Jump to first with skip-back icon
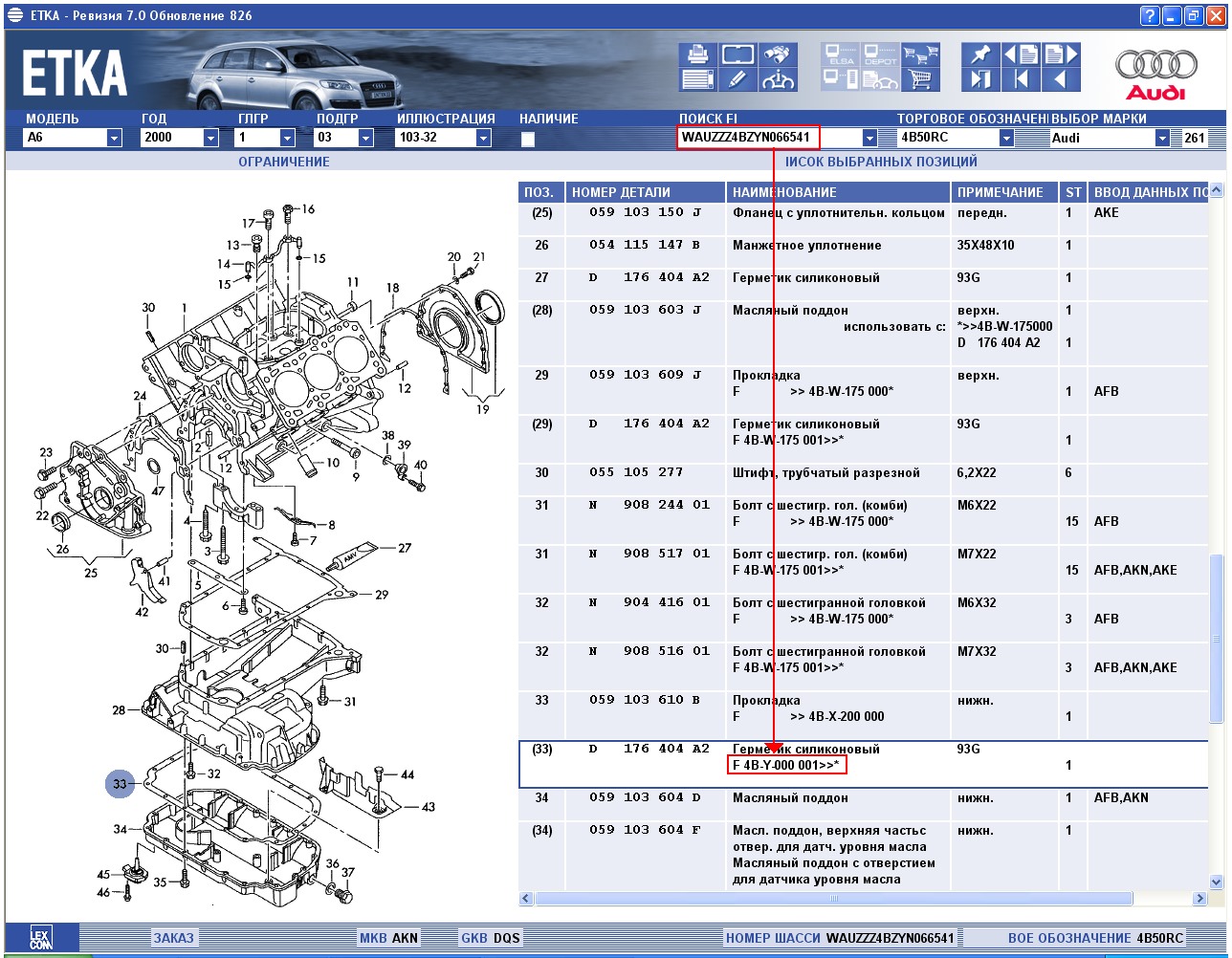The image size is (1232, 958). (x=1022, y=79)
